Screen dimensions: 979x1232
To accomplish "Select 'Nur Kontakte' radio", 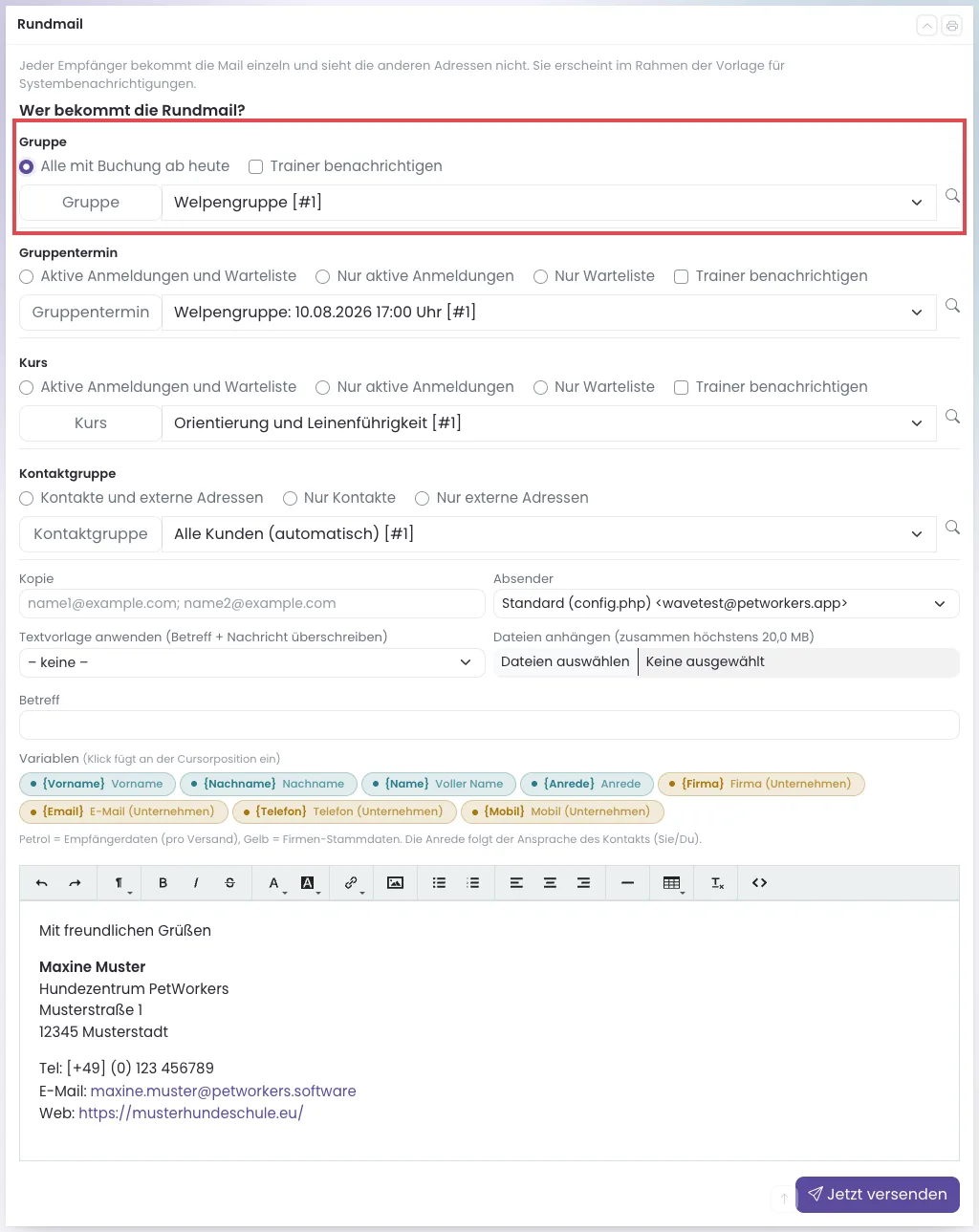I will [x=290, y=498].
